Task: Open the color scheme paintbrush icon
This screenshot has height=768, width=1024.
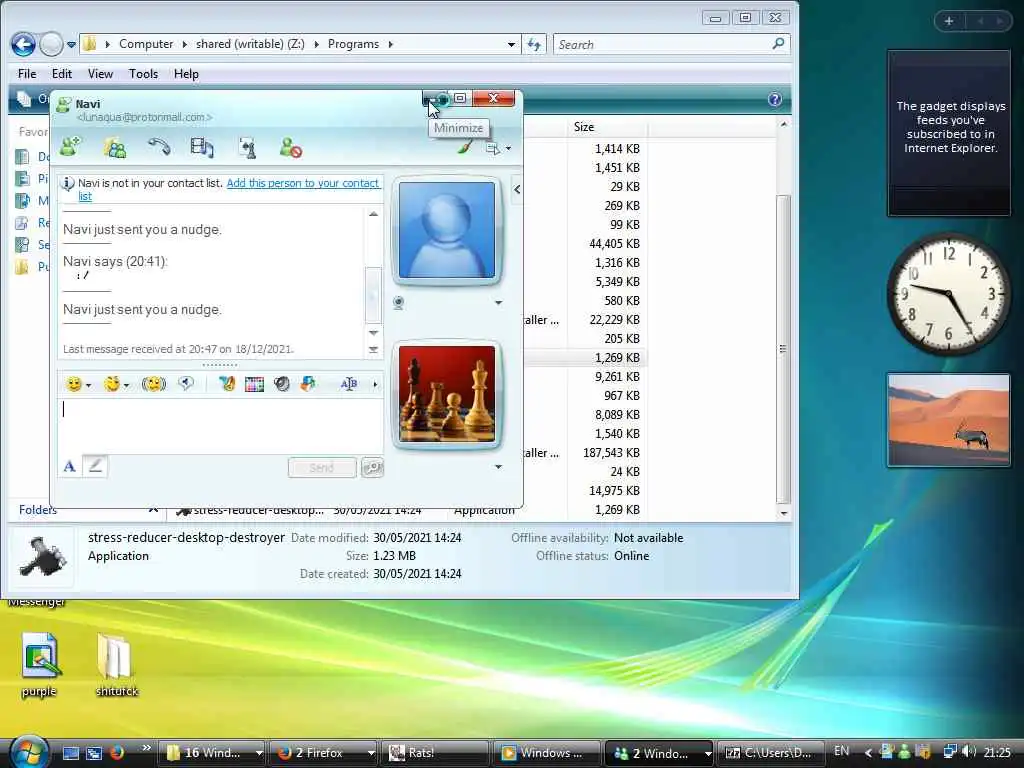Action: pos(464,148)
